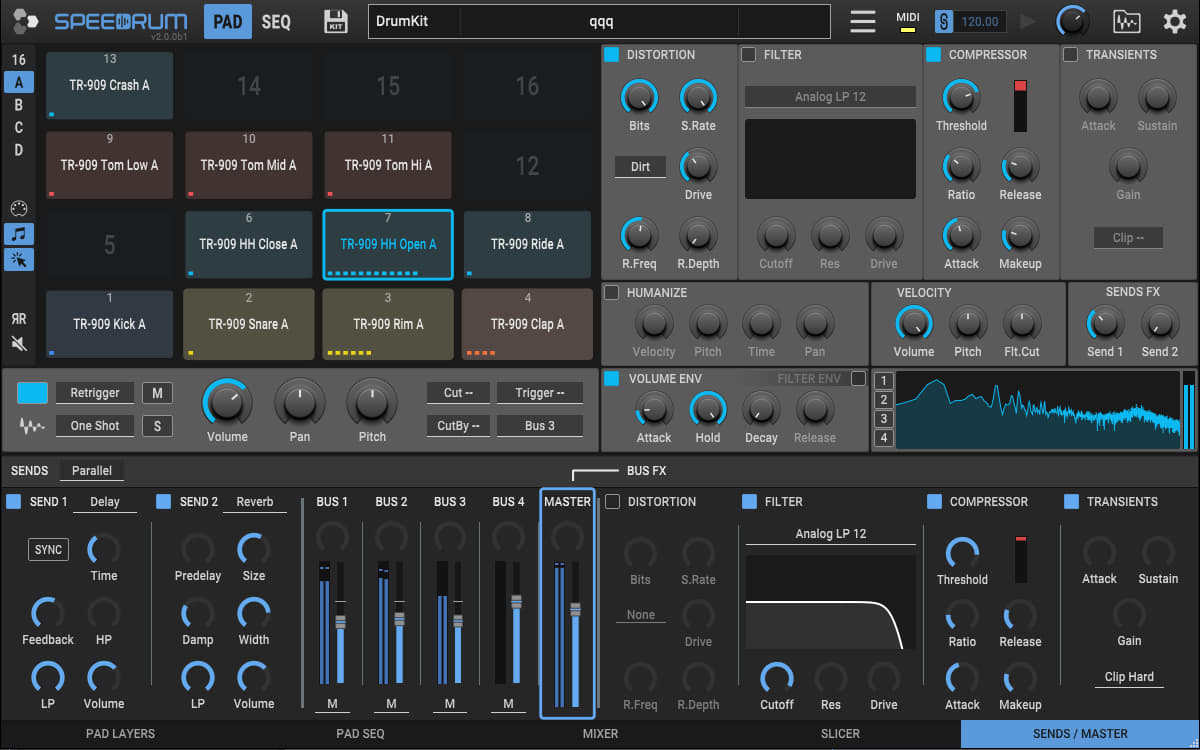The width and height of the screenshot is (1200, 750).
Task: Mute BUS 1 with its M button
Action: click(332, 704)
